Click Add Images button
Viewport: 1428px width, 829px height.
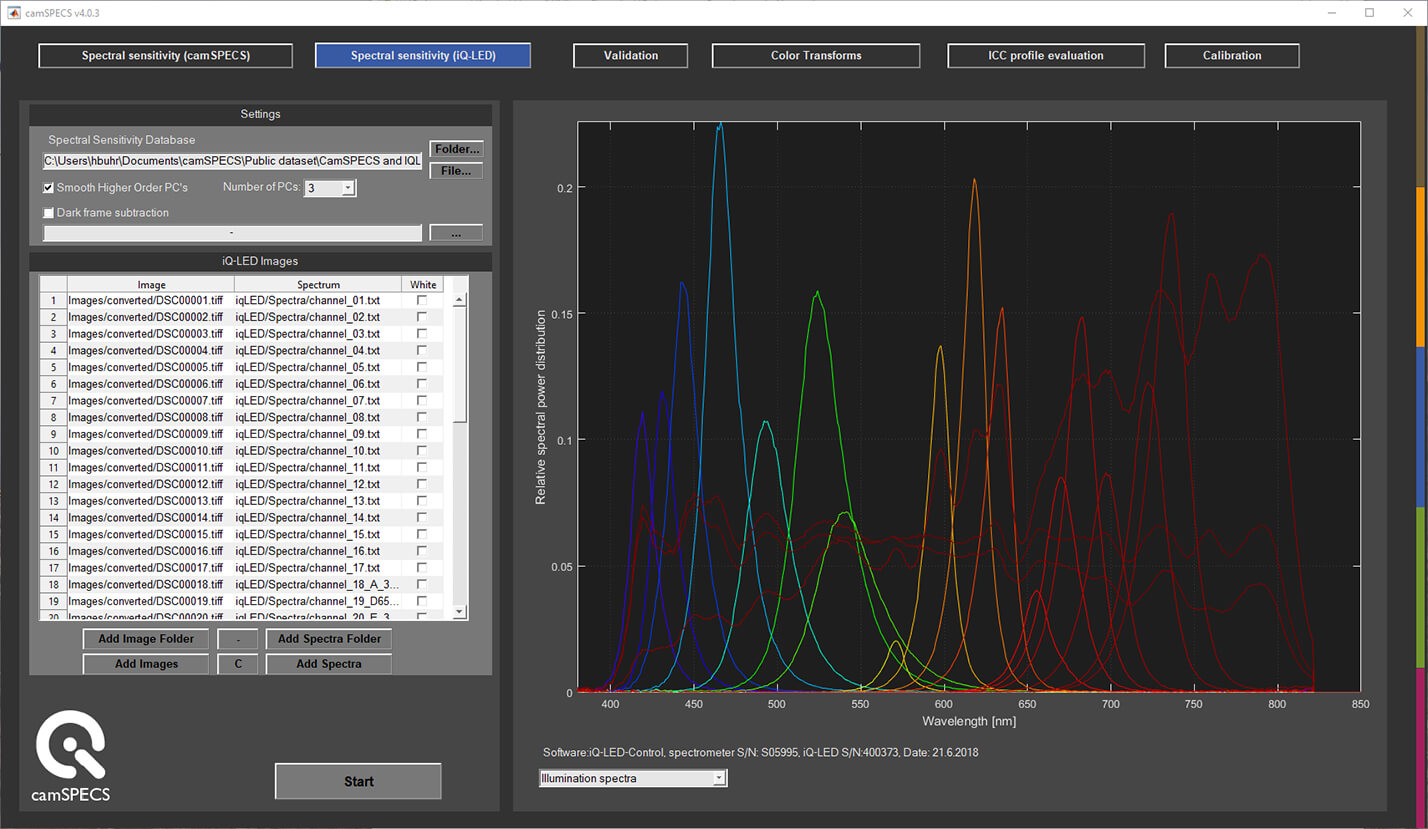click(x=146, y=664)
